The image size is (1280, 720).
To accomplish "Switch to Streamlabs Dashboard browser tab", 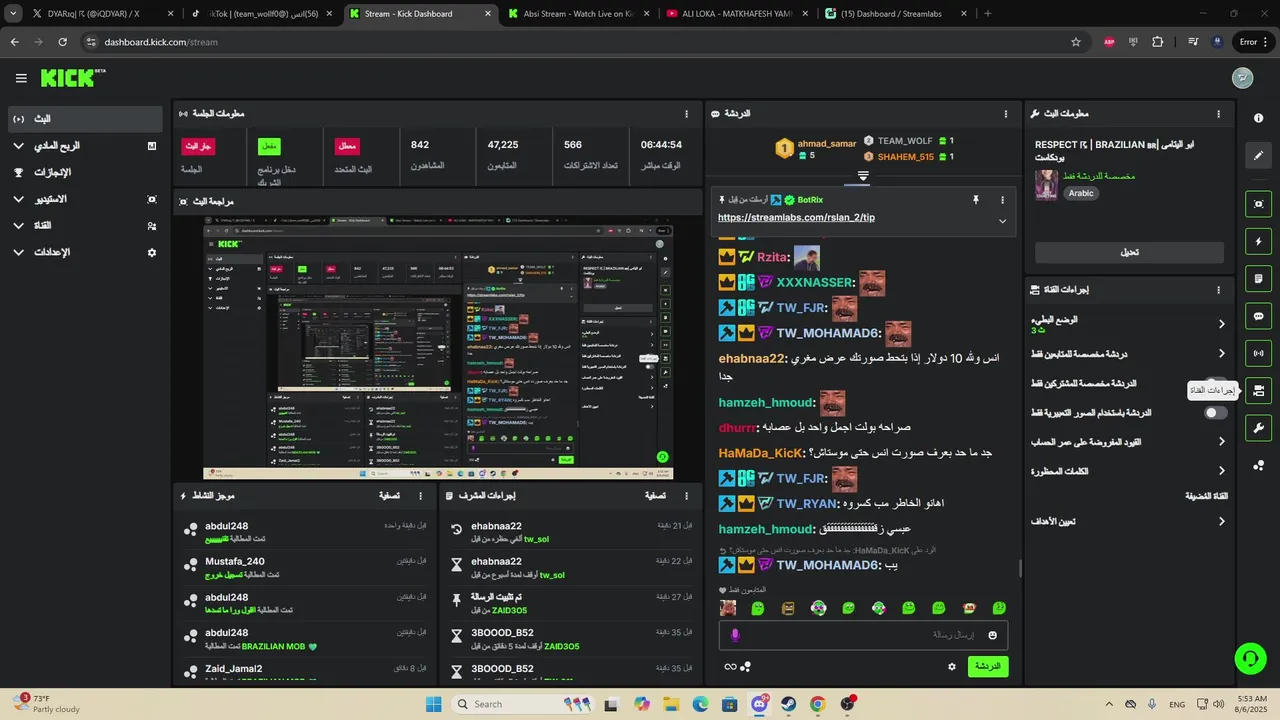I will click(895, 14).
